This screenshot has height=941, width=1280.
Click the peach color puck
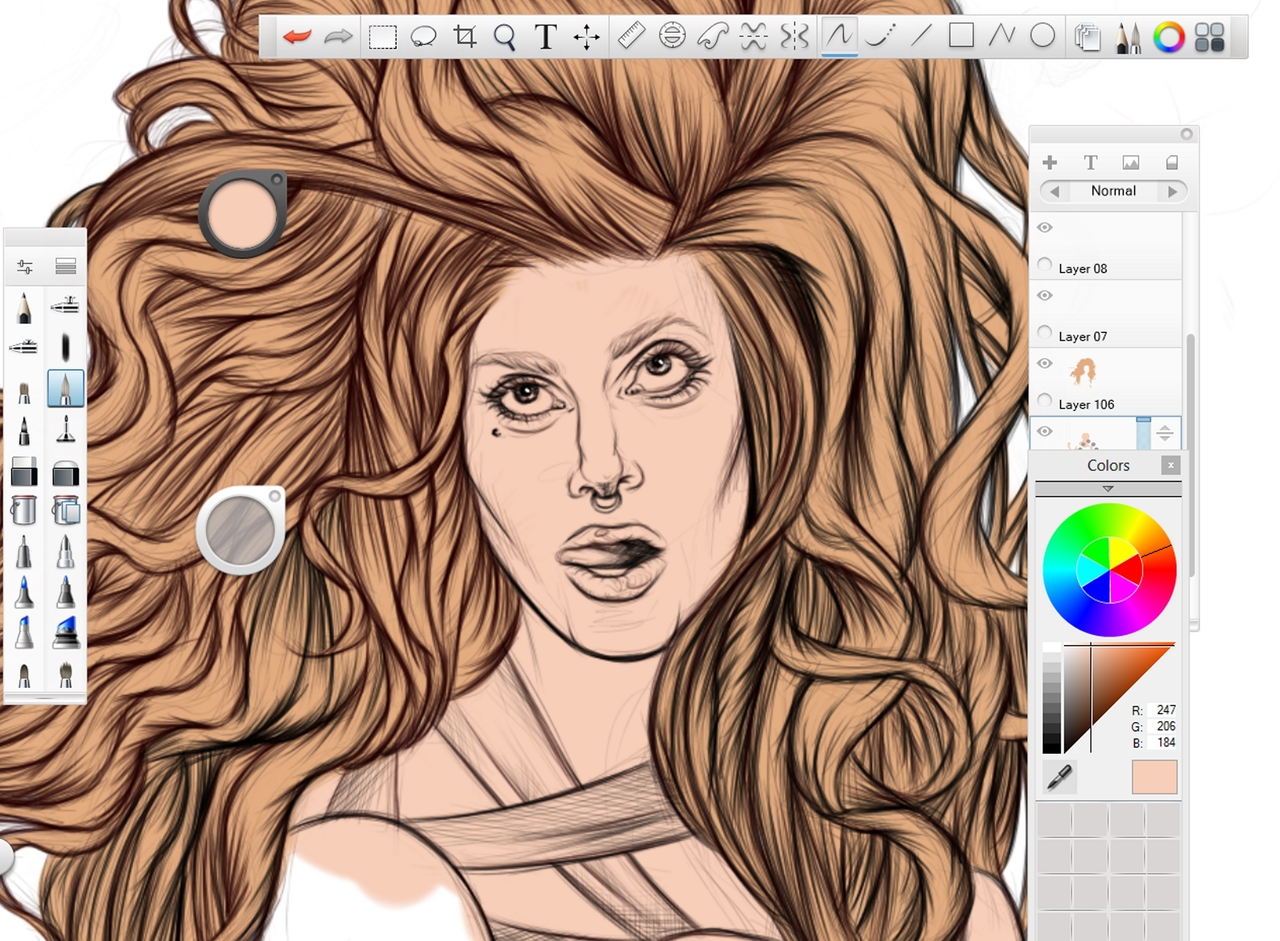(x=242, y=213)
